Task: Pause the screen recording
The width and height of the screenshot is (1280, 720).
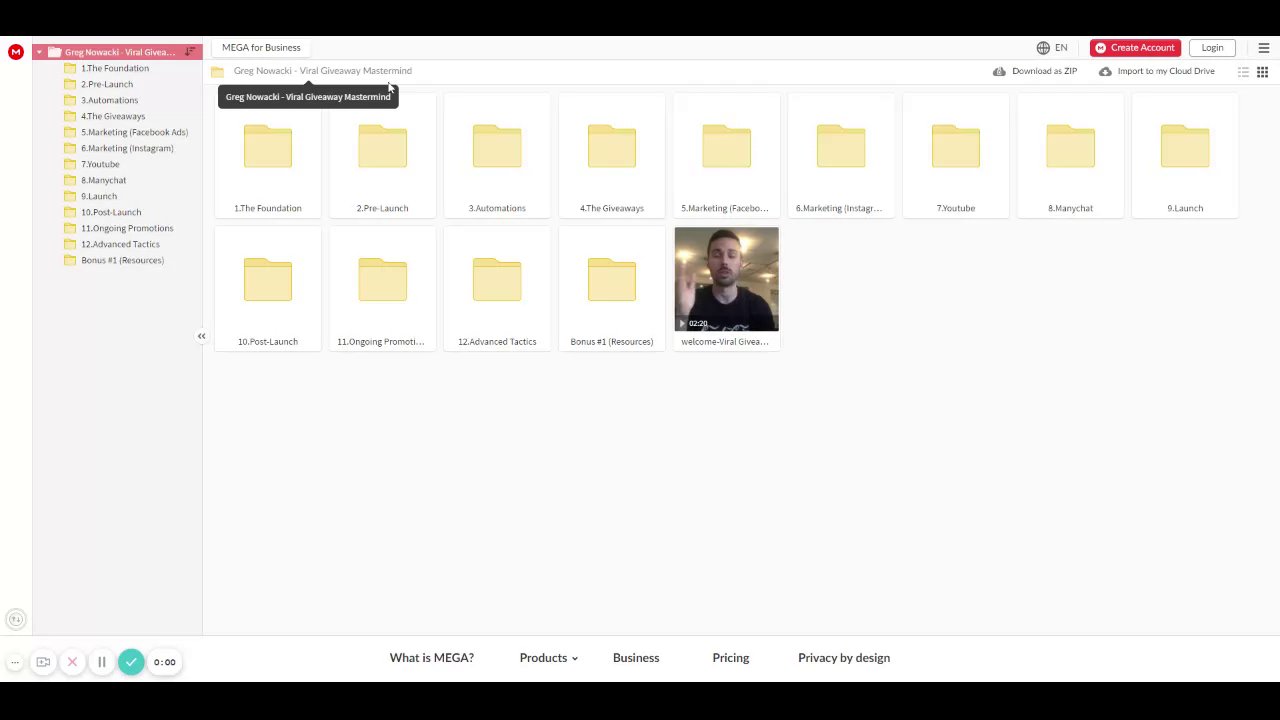Action: point(101,662)
